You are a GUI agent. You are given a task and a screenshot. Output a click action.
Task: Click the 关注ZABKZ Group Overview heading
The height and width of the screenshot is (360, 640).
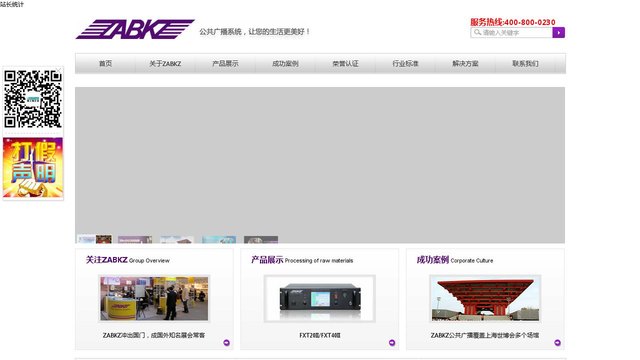pyautogui.click(x=128, y=260)
